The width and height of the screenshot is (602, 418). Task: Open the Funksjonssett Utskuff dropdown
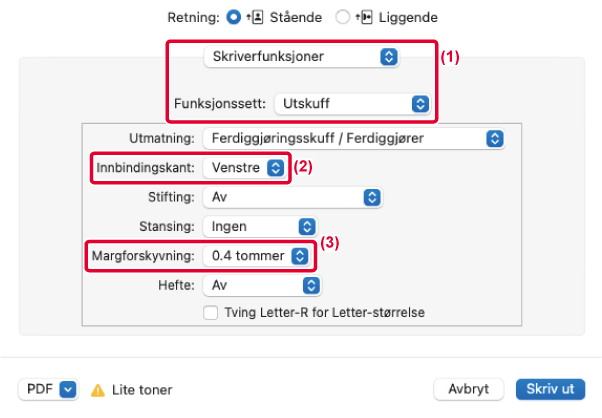[352, 104]
